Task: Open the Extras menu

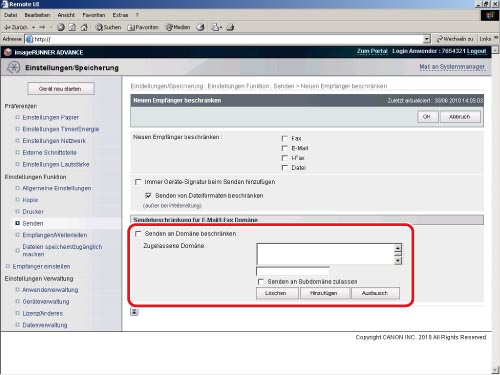Action: [x=120, y=15]
